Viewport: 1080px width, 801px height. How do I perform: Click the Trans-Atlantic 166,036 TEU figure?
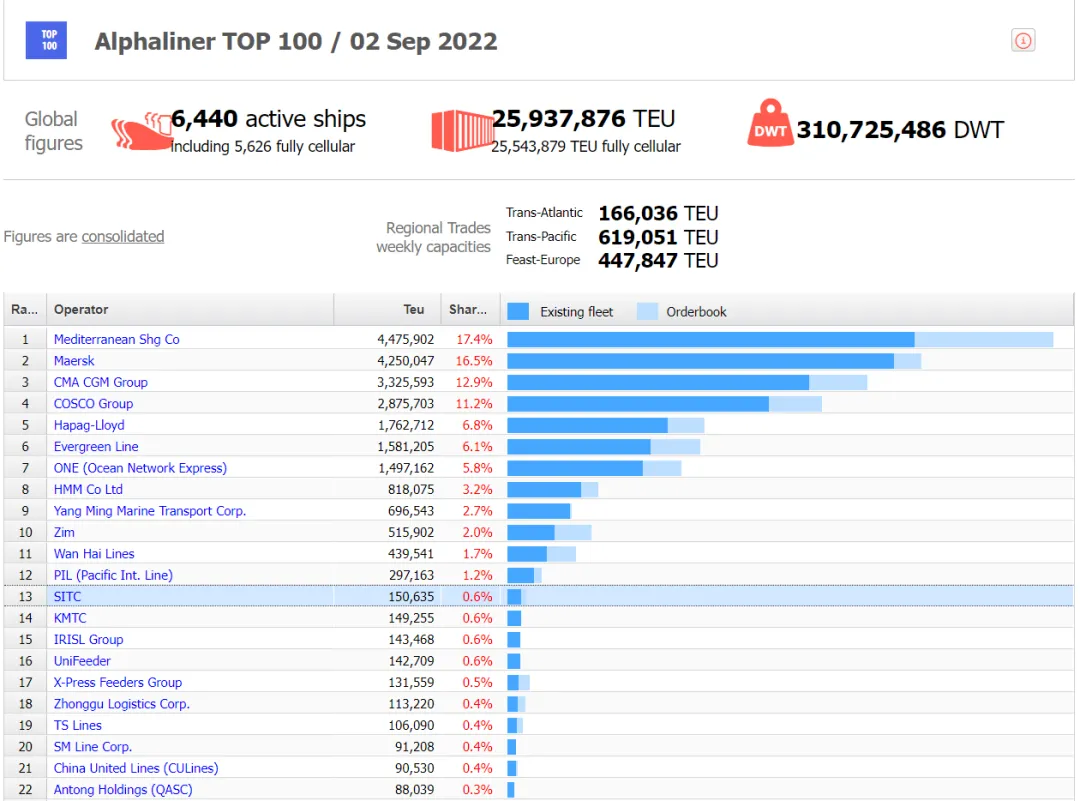[658, 213]
